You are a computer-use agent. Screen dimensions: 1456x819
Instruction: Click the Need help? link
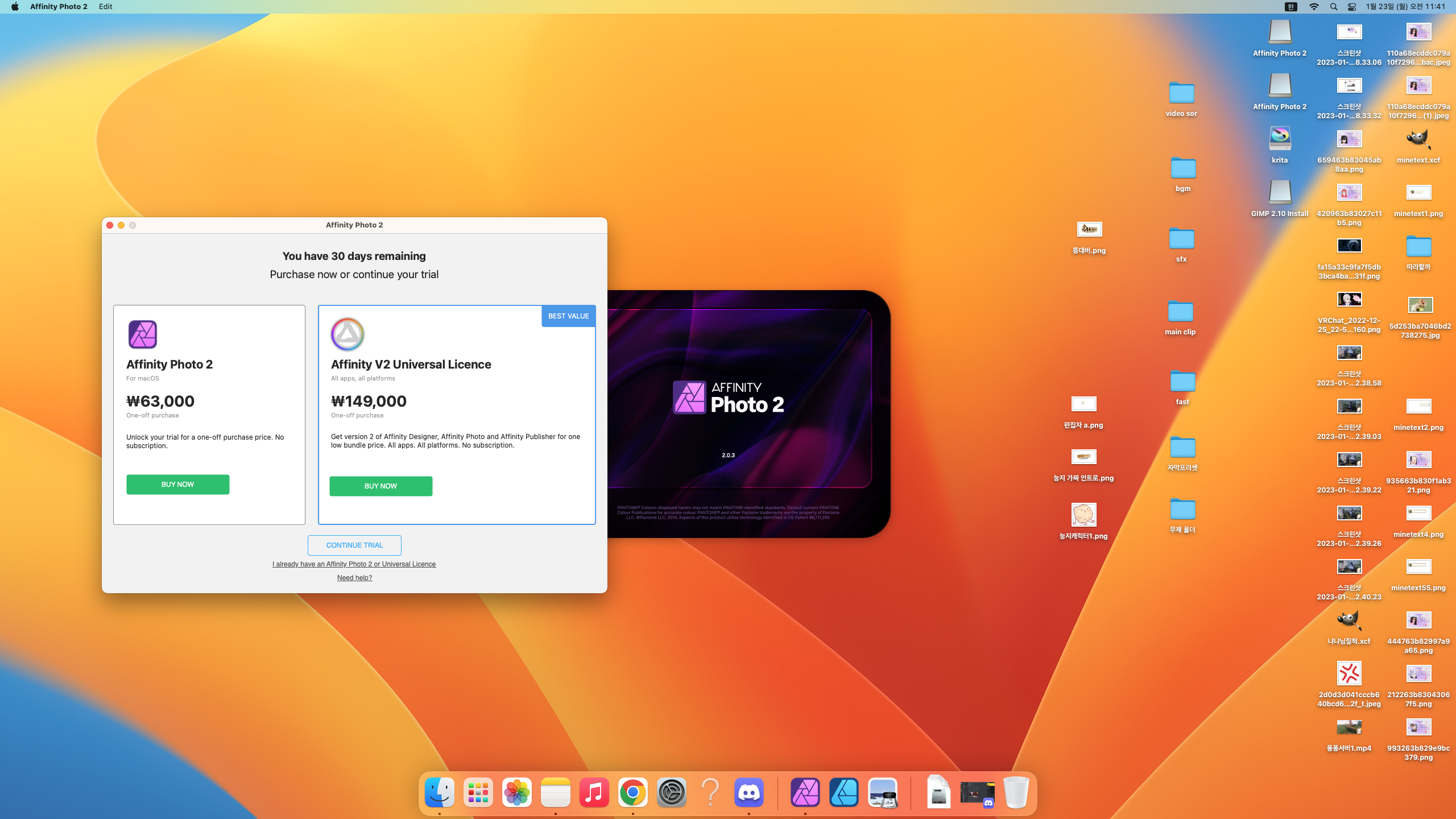tap(354, 578)
